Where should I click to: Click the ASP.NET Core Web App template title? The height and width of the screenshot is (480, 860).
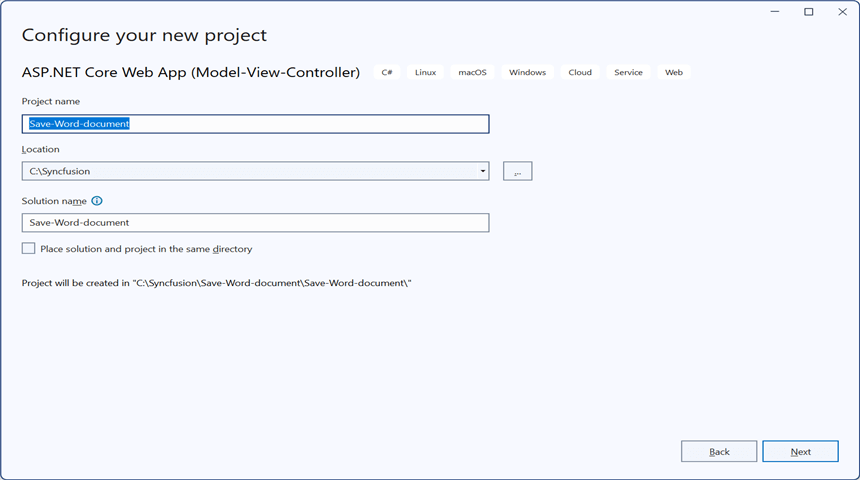pyautogui.click(x=191, y=72)
